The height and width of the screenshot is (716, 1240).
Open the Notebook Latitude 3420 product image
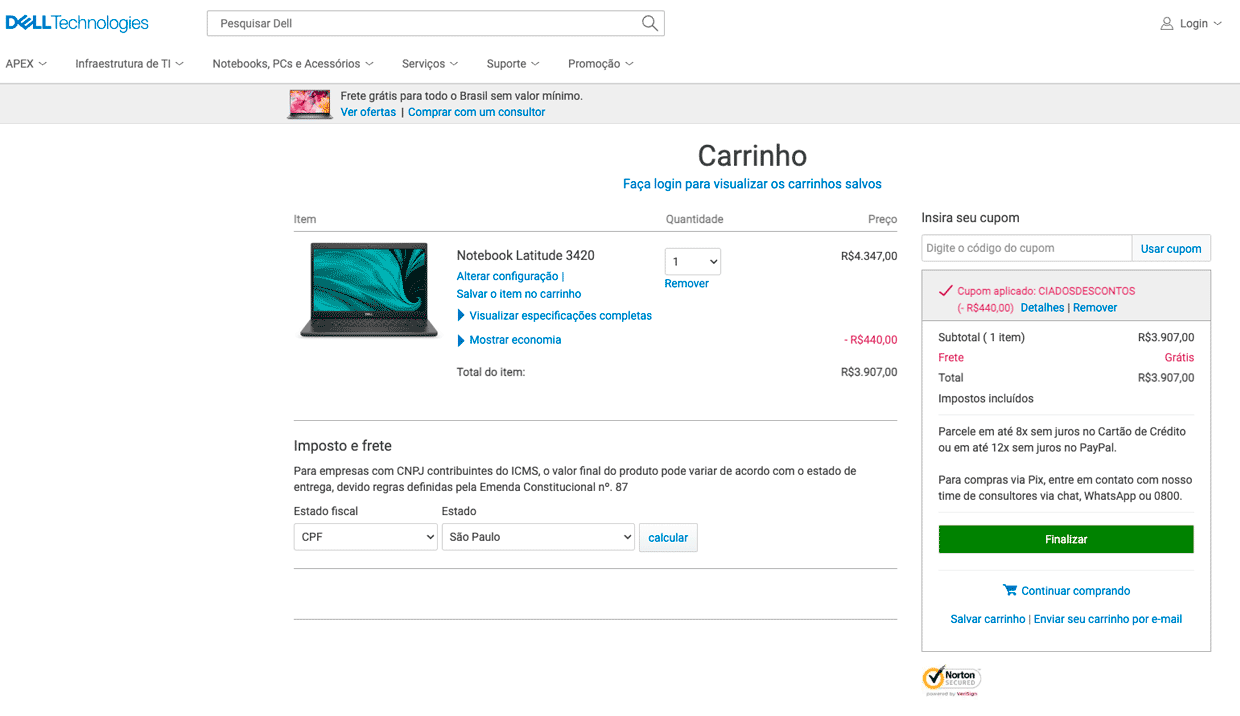(369, 290)
